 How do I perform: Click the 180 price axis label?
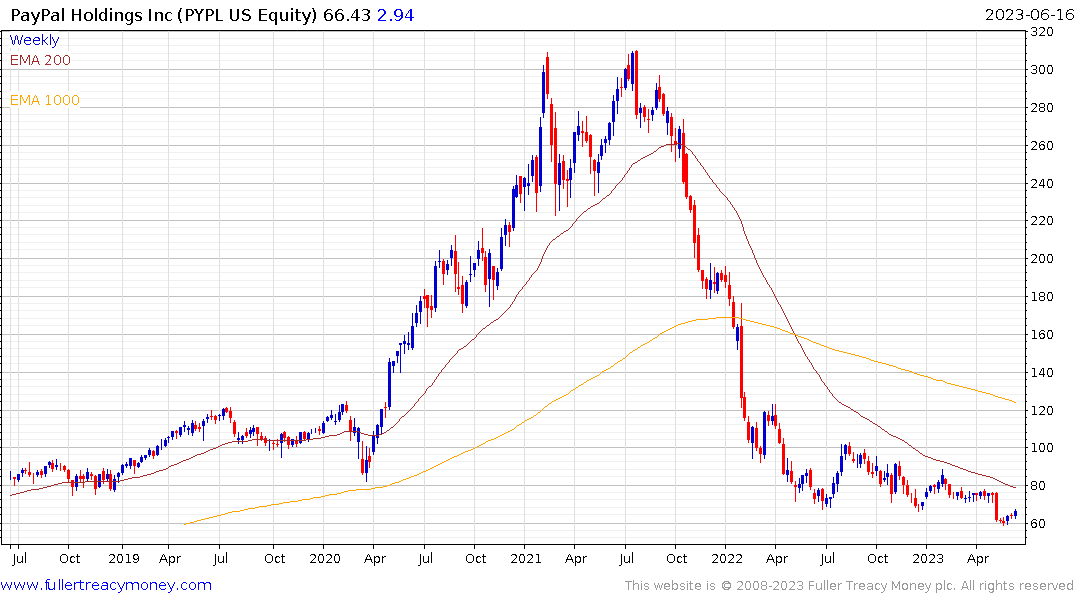(1042, 297)
